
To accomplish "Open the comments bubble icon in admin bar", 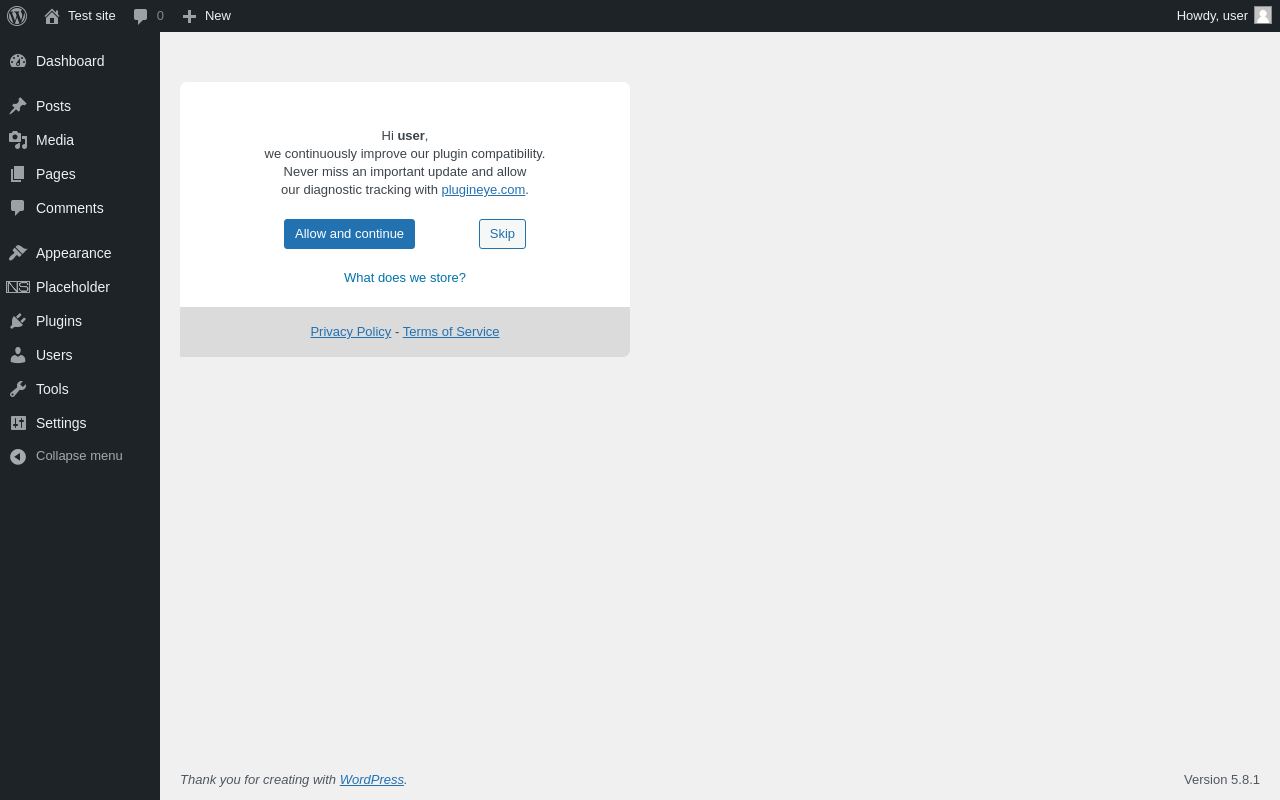I will 141,16.
